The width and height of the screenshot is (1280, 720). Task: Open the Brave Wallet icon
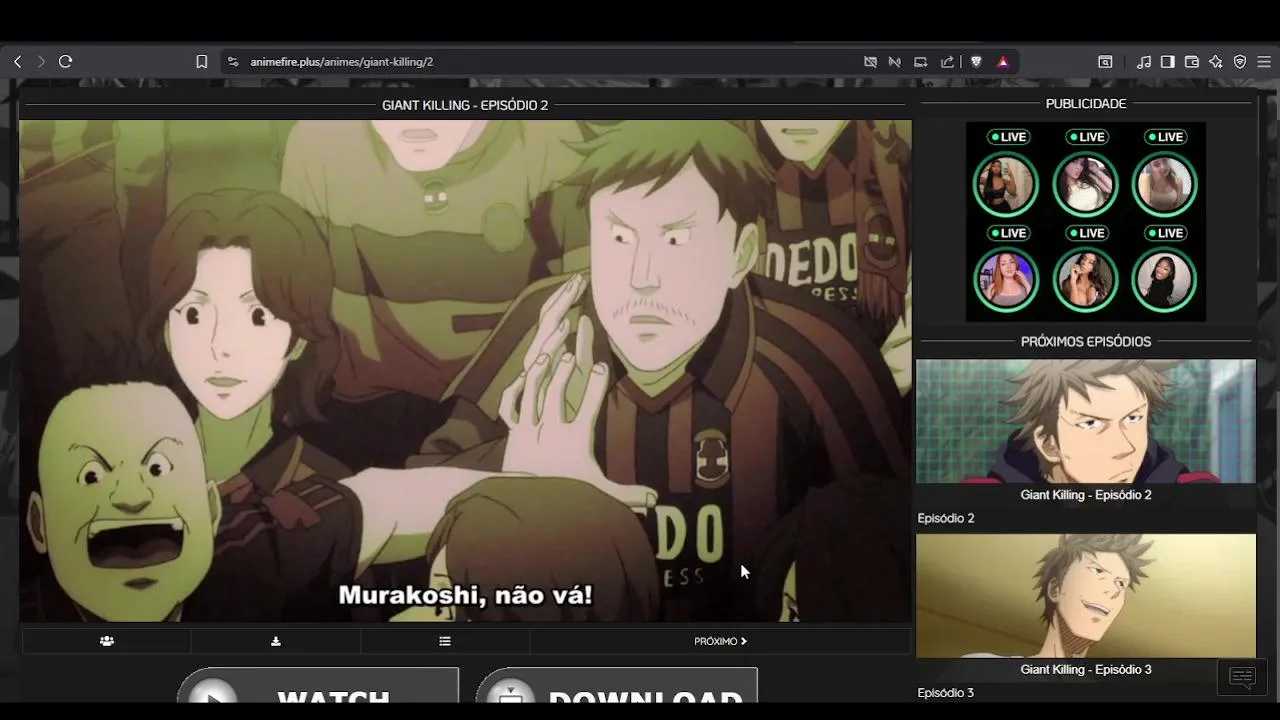coord(1192,62)
